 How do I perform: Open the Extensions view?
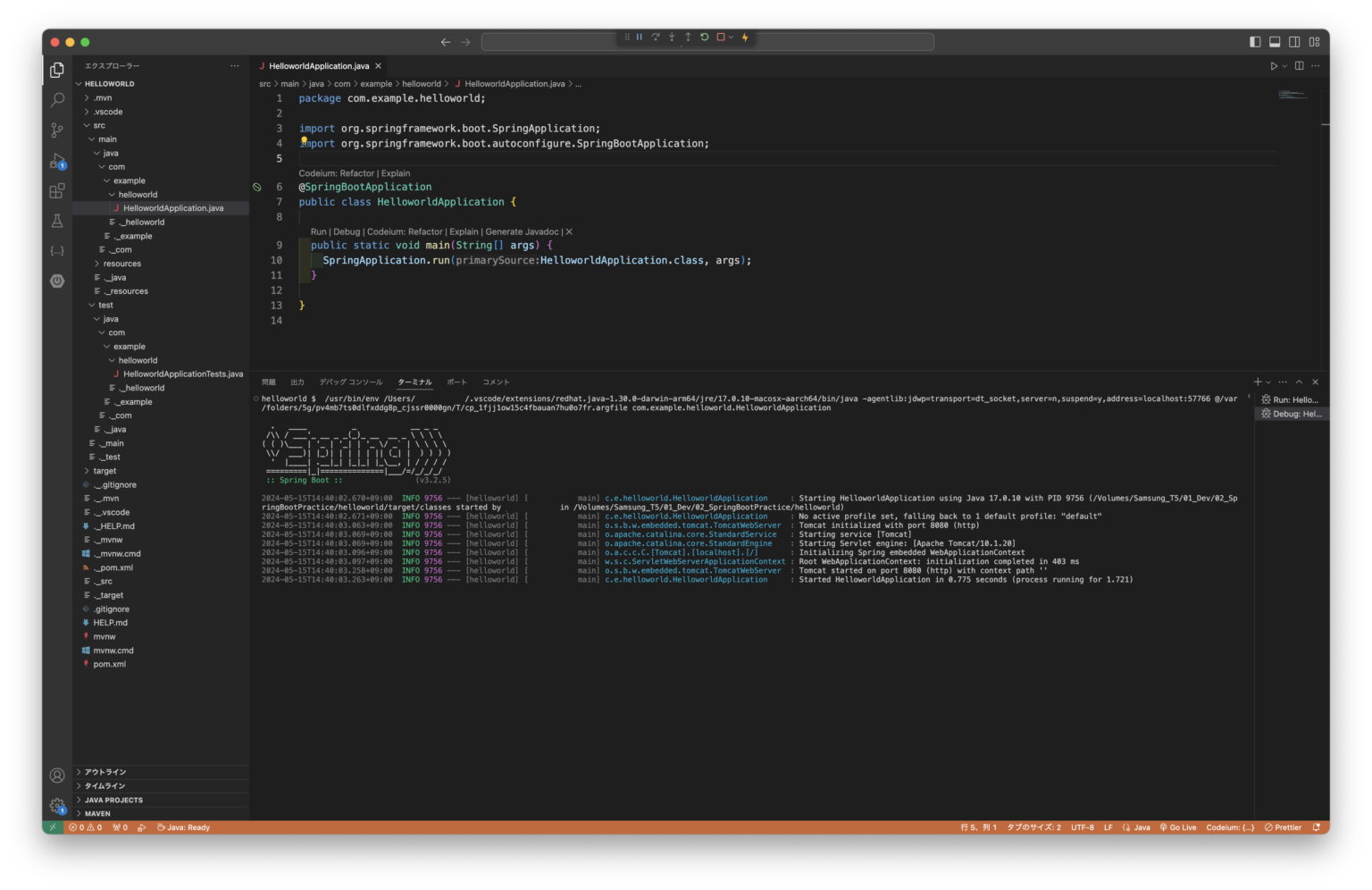(x=56, y=190)
